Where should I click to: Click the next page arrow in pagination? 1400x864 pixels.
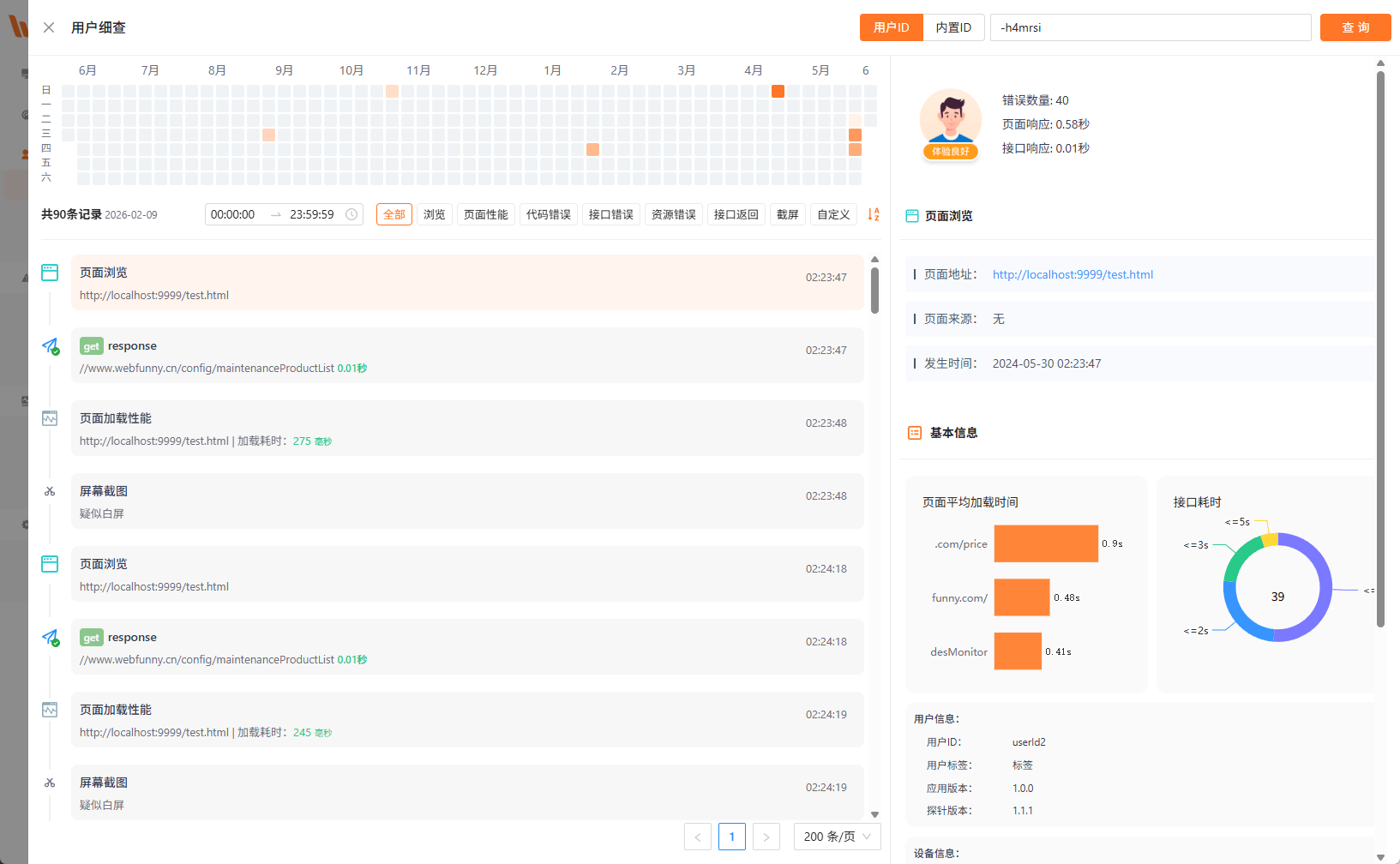766,837
